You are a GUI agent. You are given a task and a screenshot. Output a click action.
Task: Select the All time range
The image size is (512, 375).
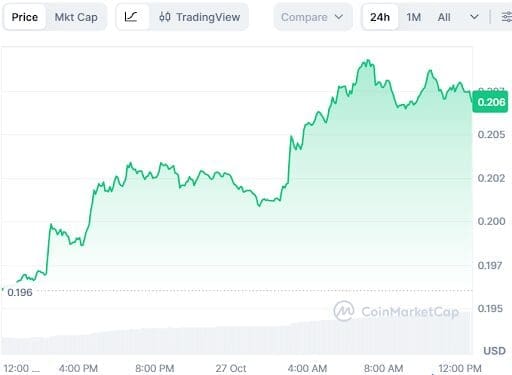pos(444,17)
